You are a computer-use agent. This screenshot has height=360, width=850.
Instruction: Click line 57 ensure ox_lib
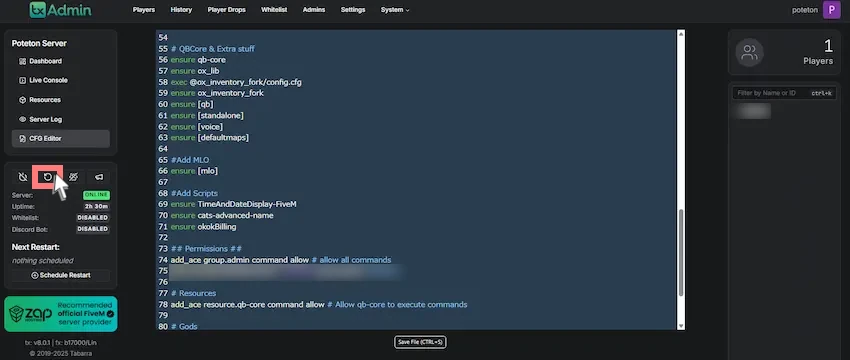point(195,71)
